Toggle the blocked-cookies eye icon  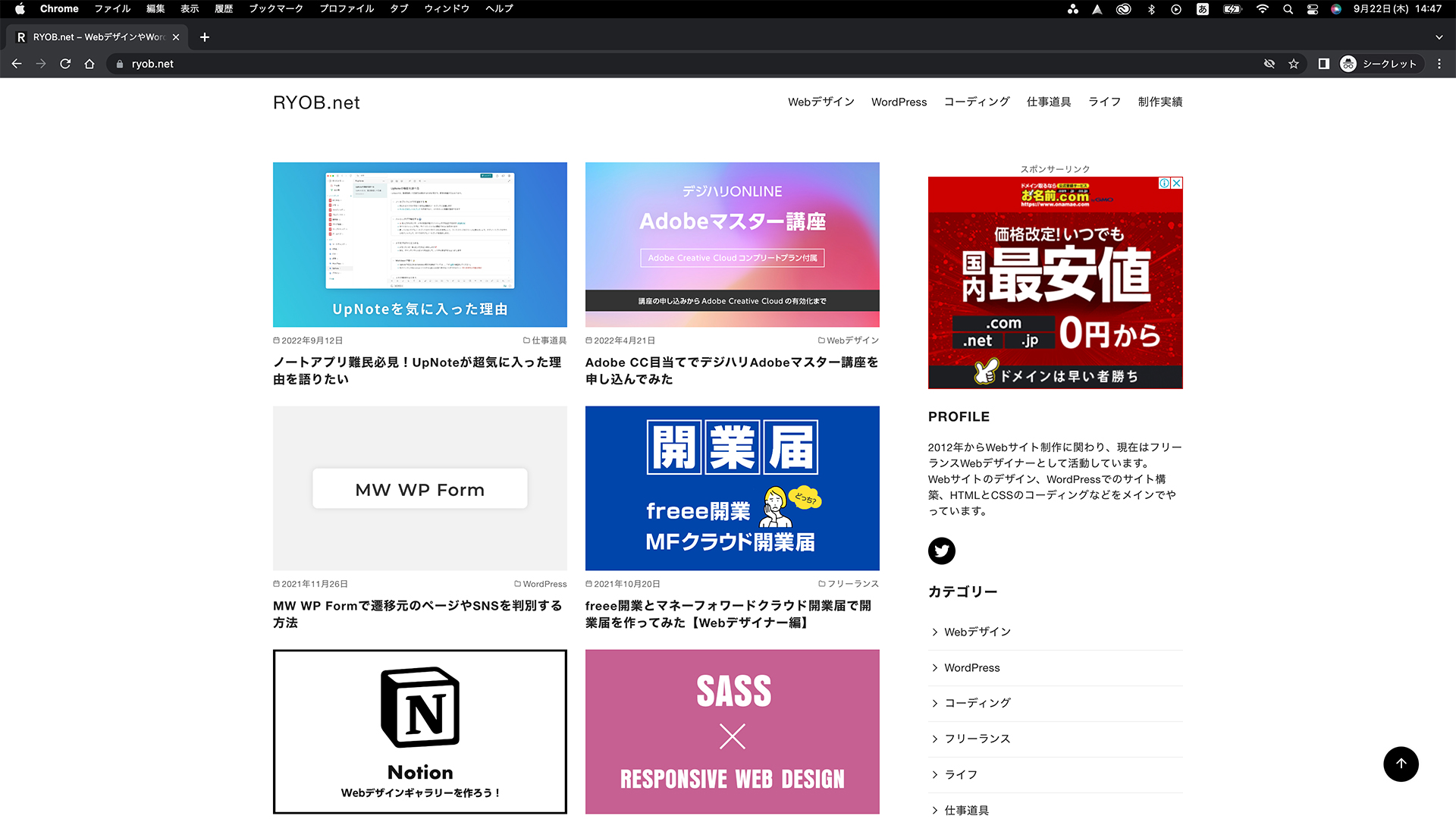pyautogui.click(x=1269, y=64)
